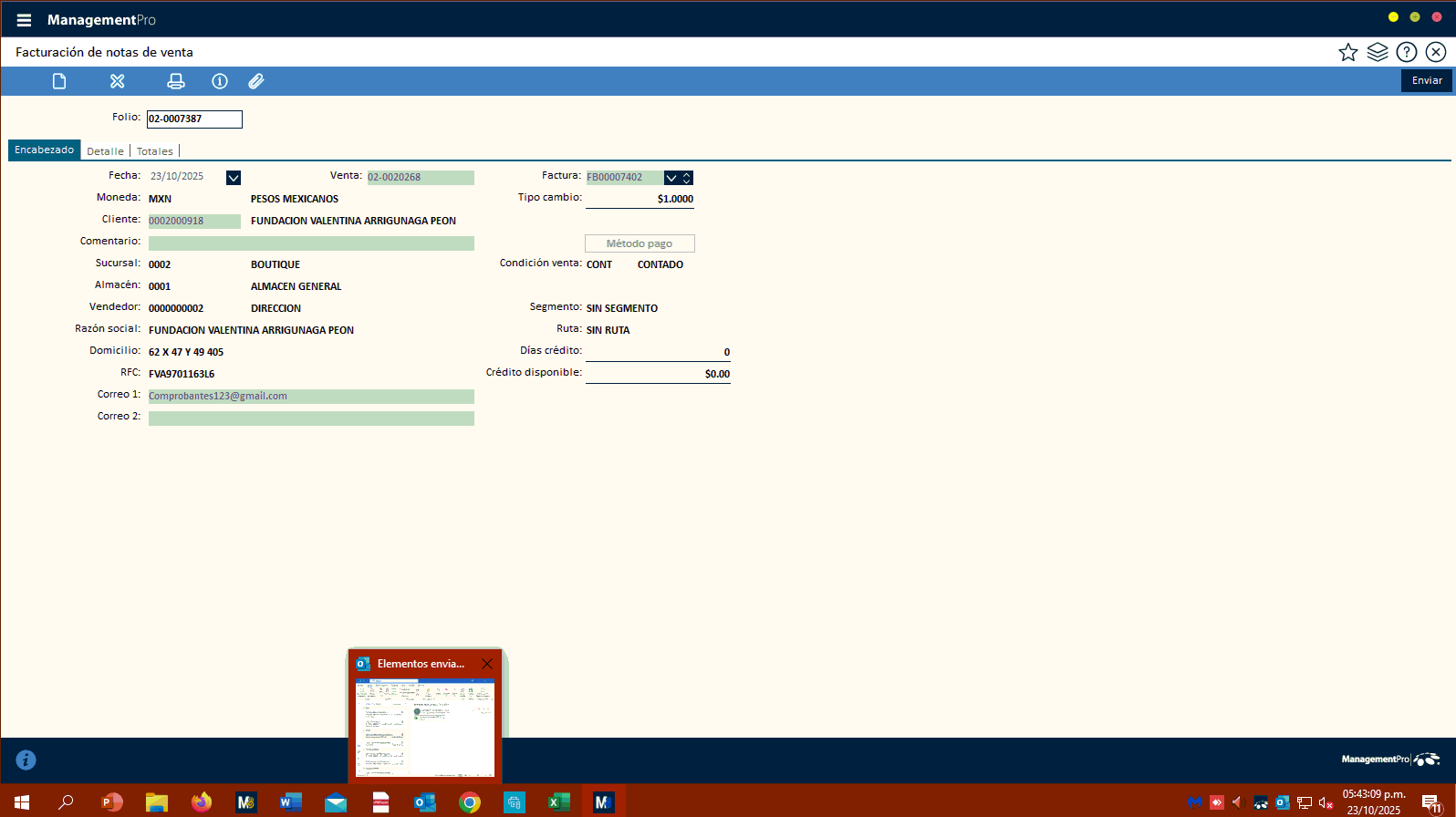Viewport: 1456px width, 817px height.
Task: Click into the Comentario field
Action: pyautogui.click(x=311, y=243)
